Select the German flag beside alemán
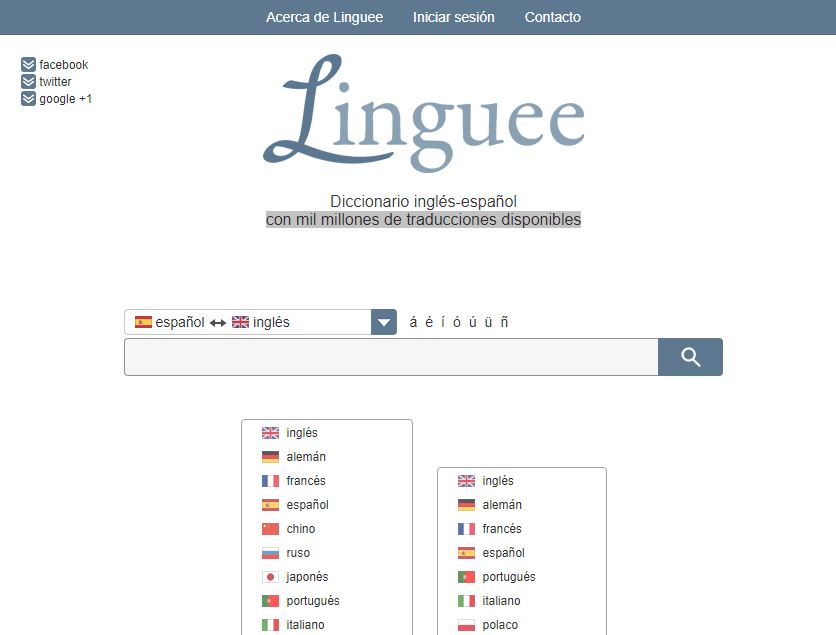The width and height of the screenshot is (836, 635). (269, 456)
